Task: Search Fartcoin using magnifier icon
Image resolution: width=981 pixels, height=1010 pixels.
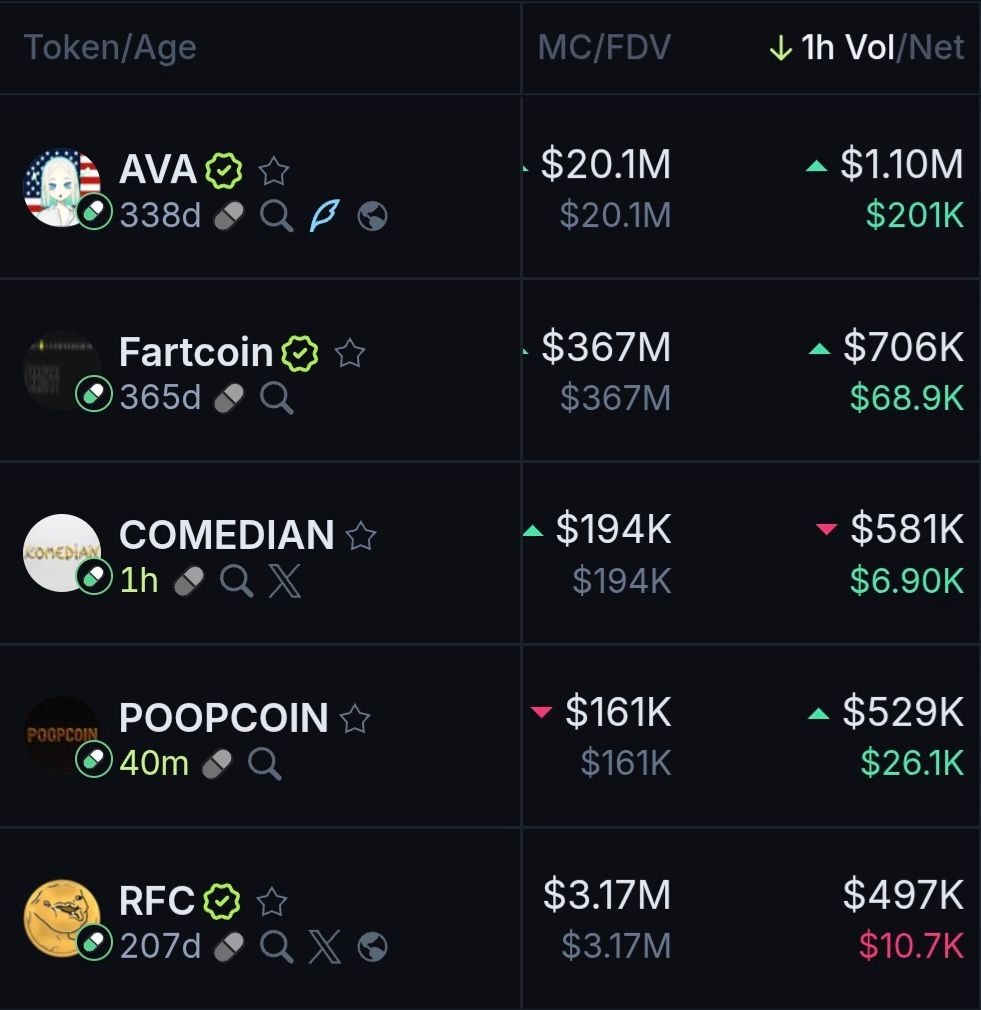Action: [276, 398]
